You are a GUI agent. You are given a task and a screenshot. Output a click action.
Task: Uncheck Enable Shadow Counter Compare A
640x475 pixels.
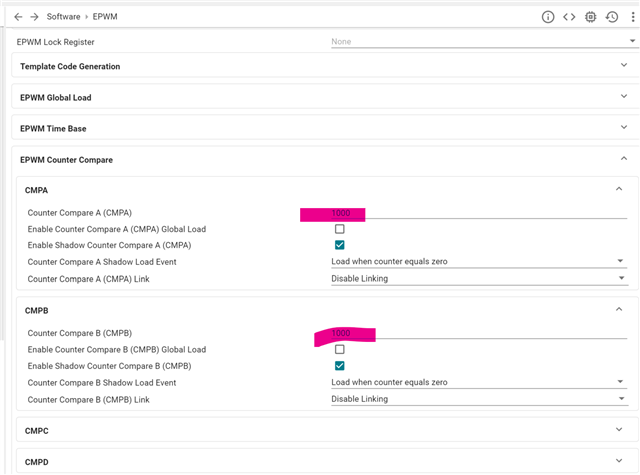point(340,245)
